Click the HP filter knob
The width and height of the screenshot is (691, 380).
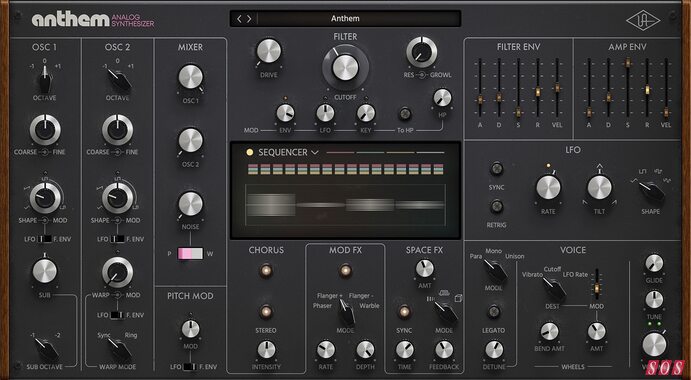(x=442, y=98)
